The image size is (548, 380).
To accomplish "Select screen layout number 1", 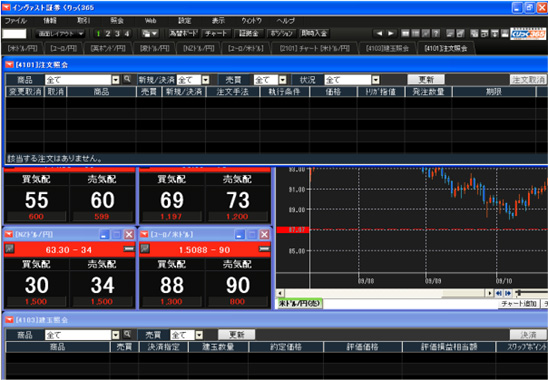I will point(98,34).
